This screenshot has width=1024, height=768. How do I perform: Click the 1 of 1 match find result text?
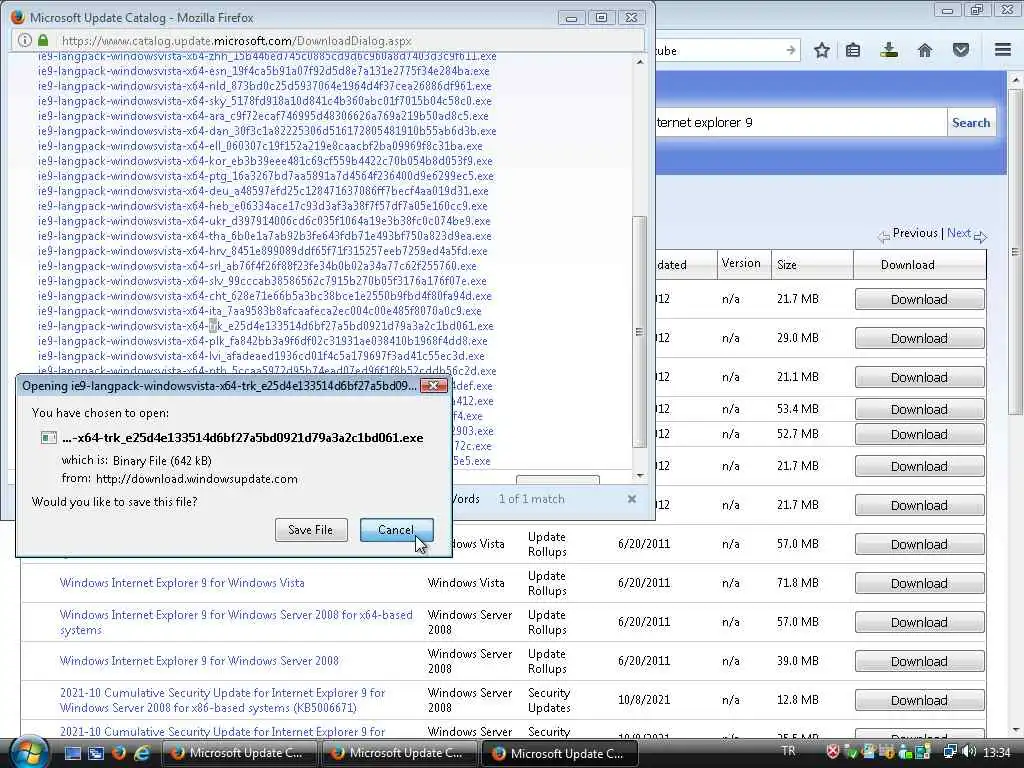pos(532,499)
